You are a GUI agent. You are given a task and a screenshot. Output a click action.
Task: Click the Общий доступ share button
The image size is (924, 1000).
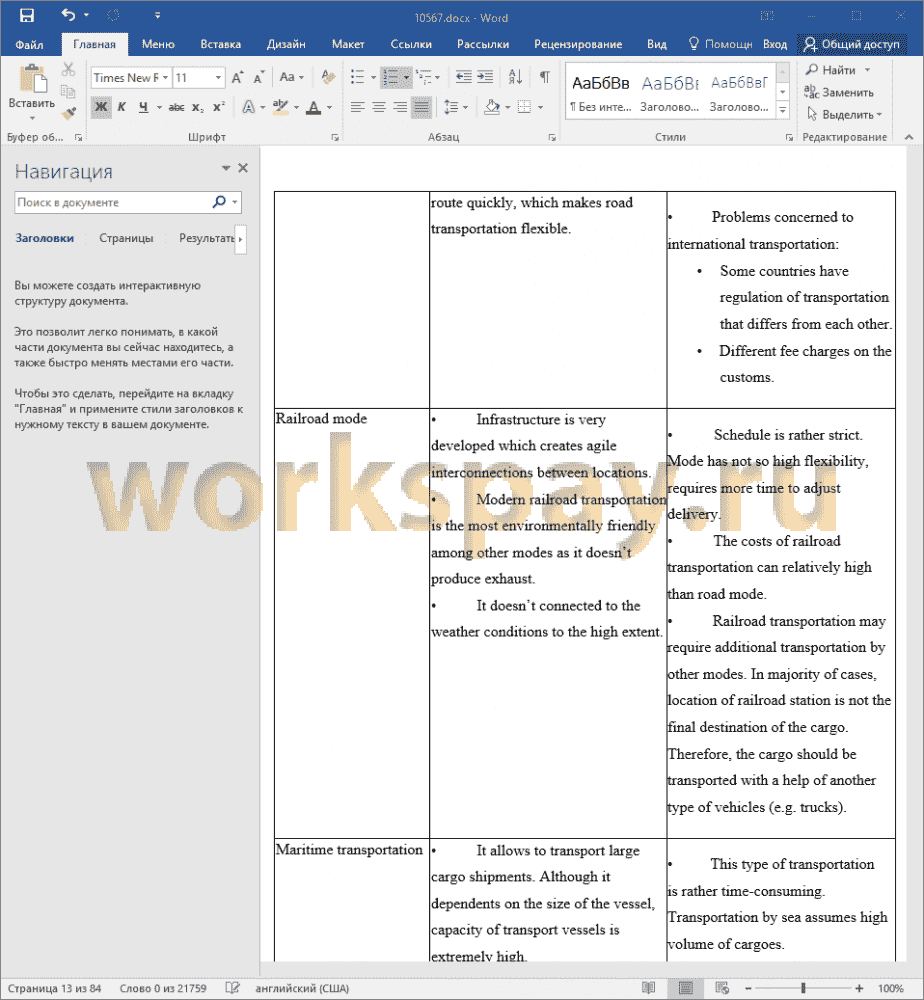coord(851,44)
